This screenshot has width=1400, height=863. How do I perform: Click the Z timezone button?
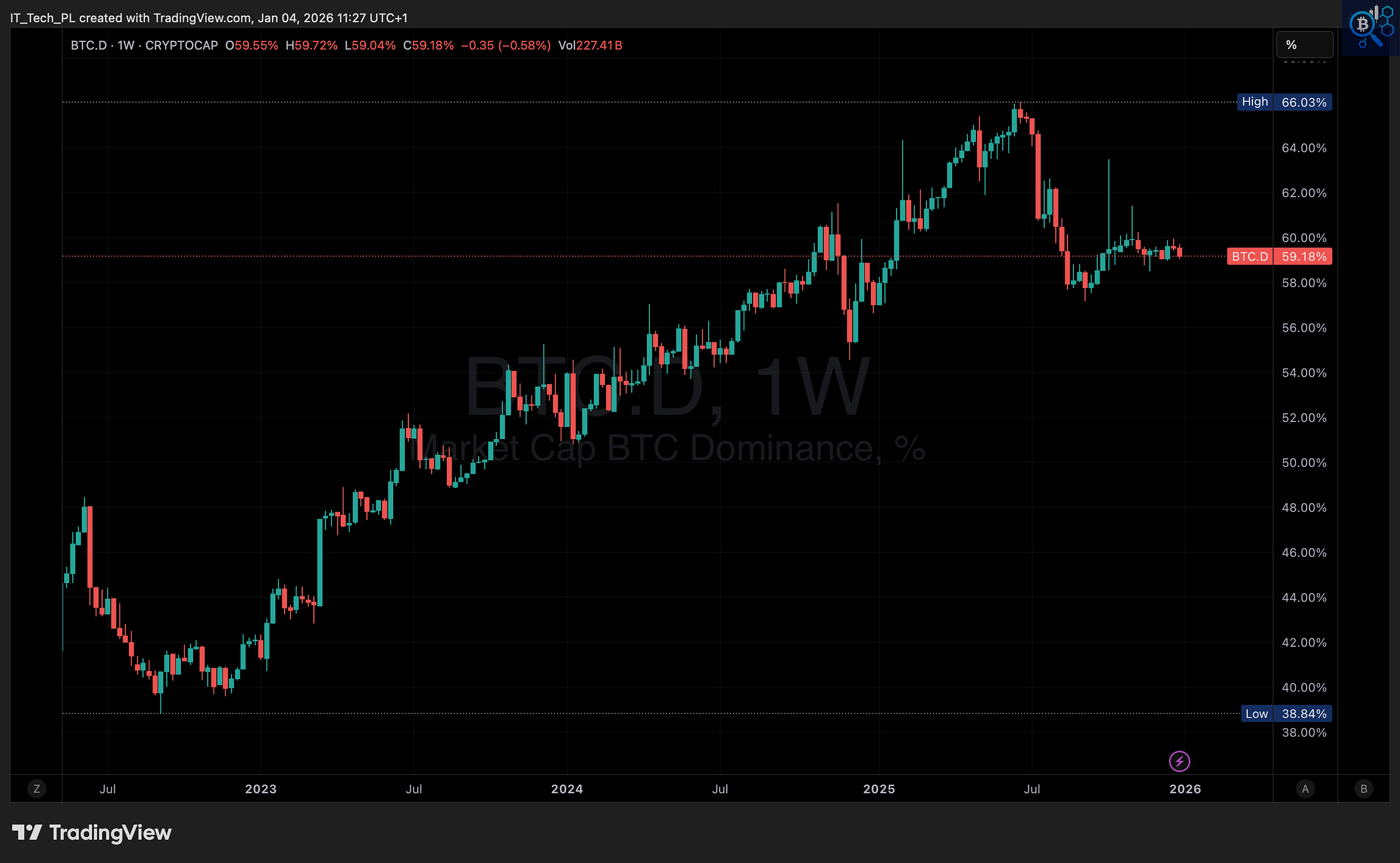tap(36, 789)
